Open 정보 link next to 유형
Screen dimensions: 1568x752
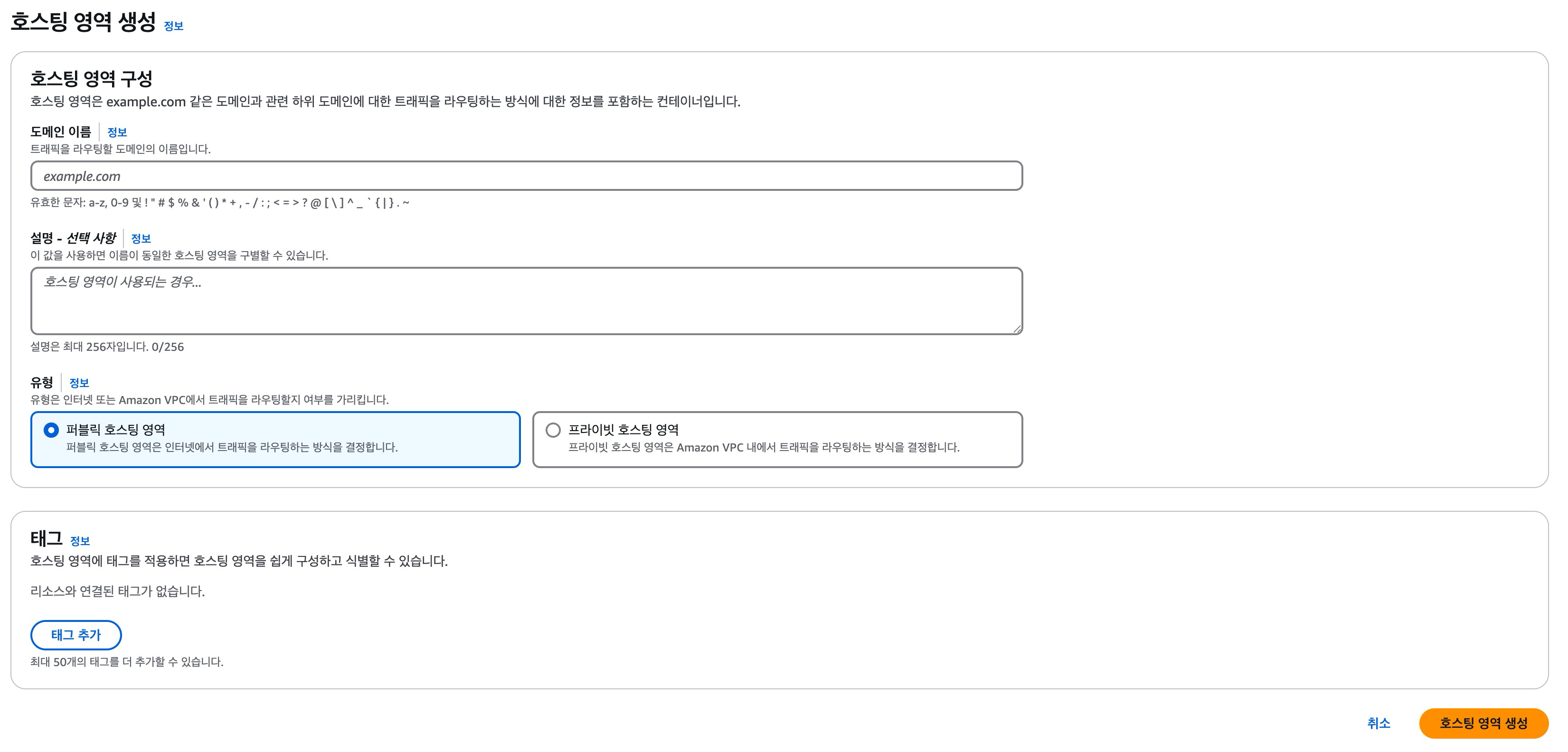click(79, 383)
